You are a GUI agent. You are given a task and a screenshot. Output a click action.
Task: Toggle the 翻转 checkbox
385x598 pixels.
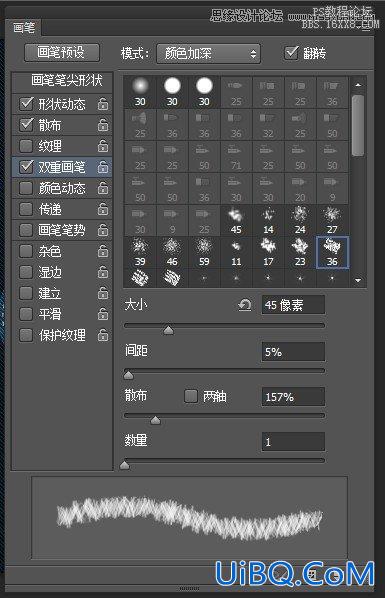[x=291, y=53]
